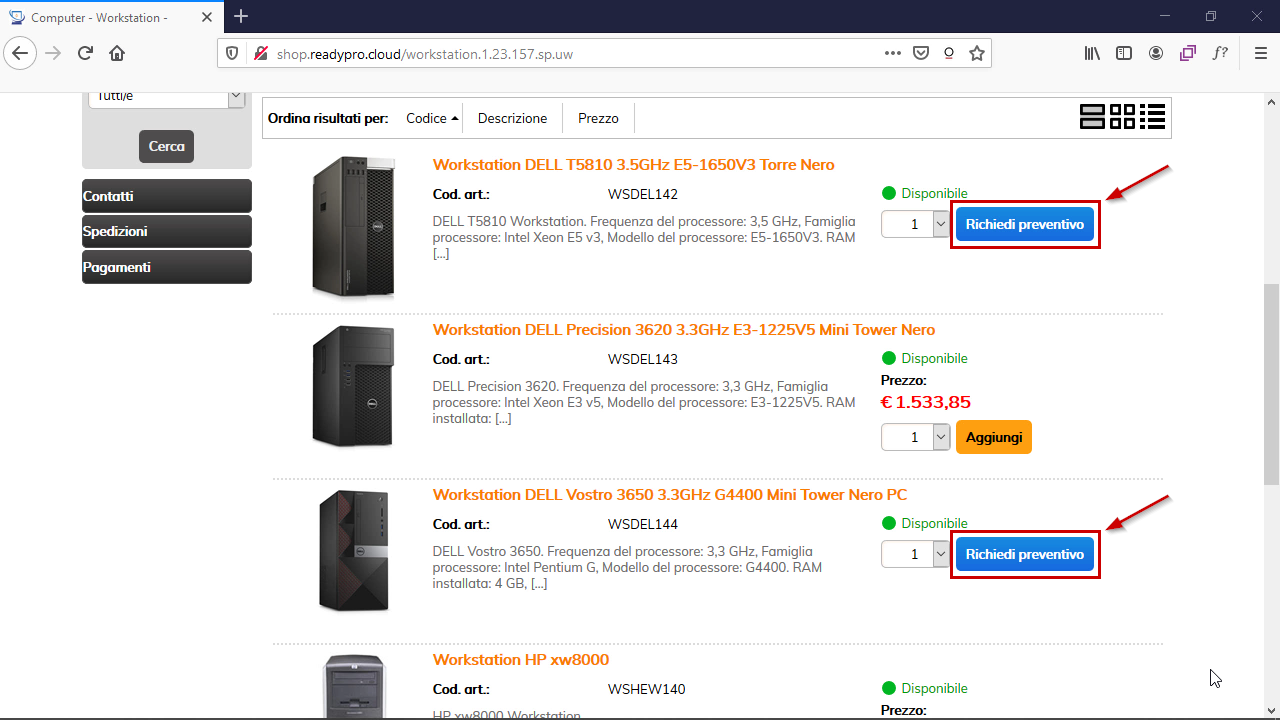1280x720 pixels.
Task: Reload the current page
Action: click(x=85, y=53)
